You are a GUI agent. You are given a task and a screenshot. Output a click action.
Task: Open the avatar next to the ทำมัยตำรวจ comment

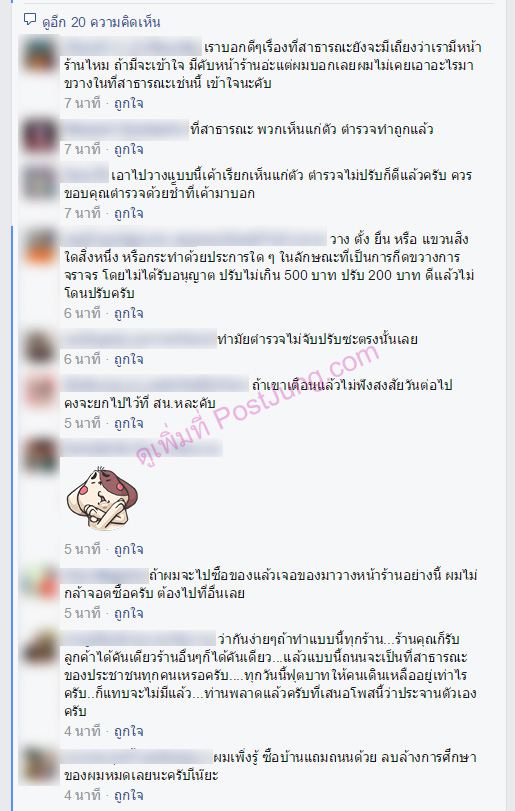pos(40,348)
